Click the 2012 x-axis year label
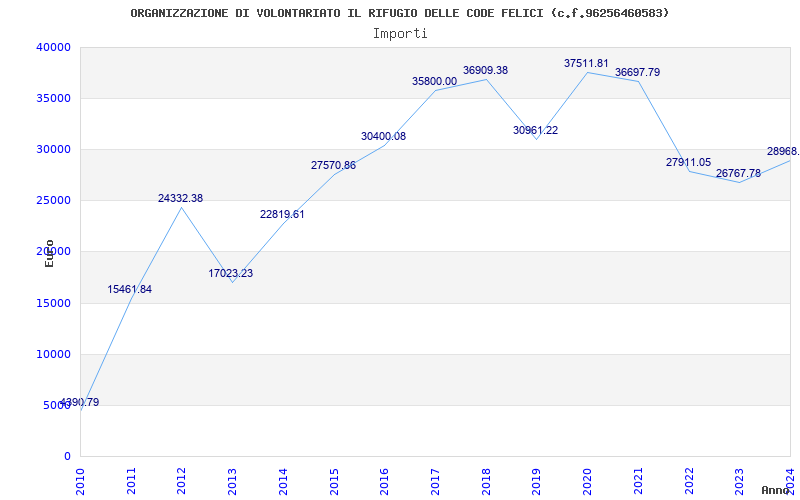This screenshot has height=500, width=800. click(x=182, y=482)
